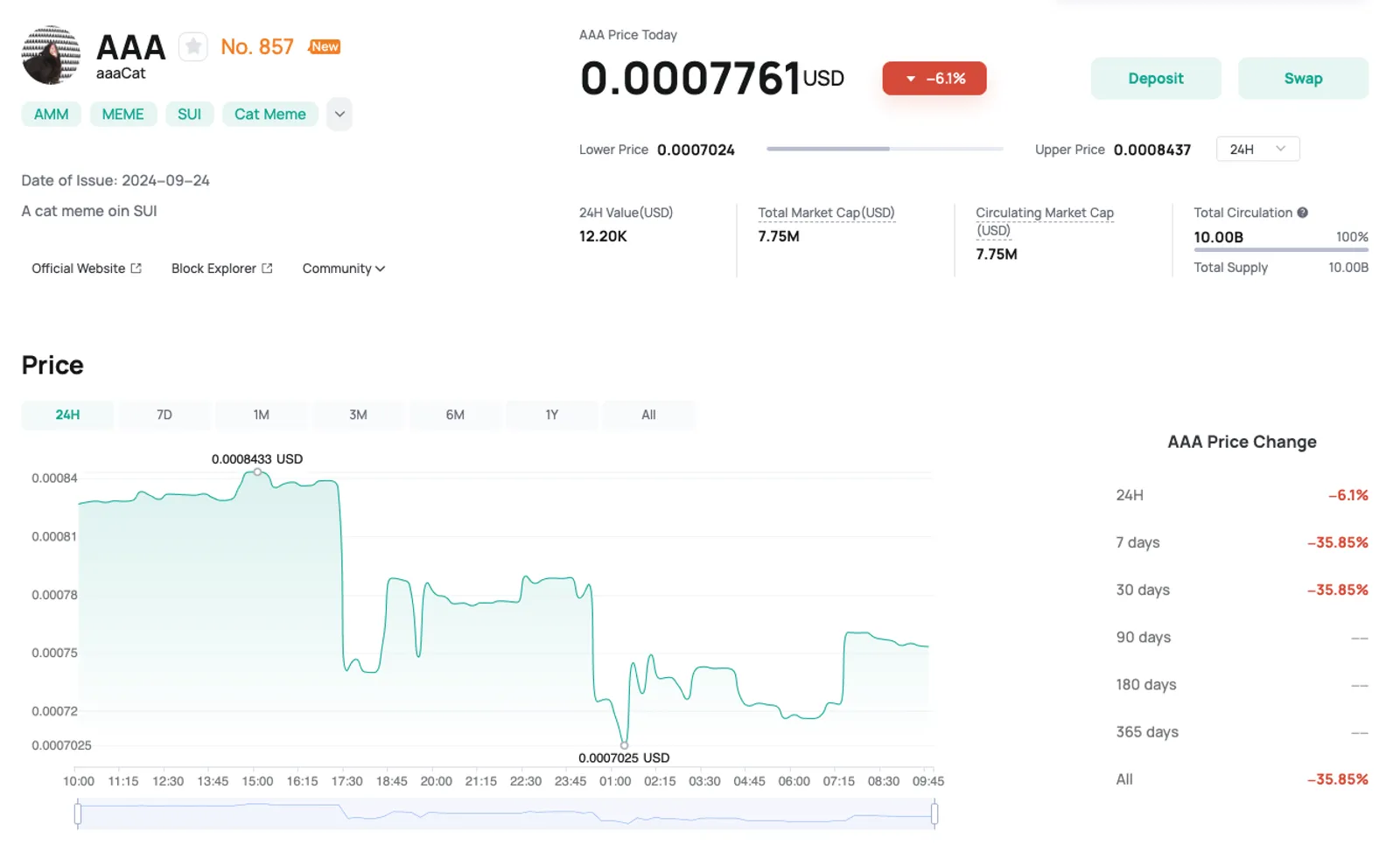Image resolution: width=1400 pixels, height=852 pixels.
Task: Expand the tag list chevron button
Action: pyautogui.click(x=339, y=114)
